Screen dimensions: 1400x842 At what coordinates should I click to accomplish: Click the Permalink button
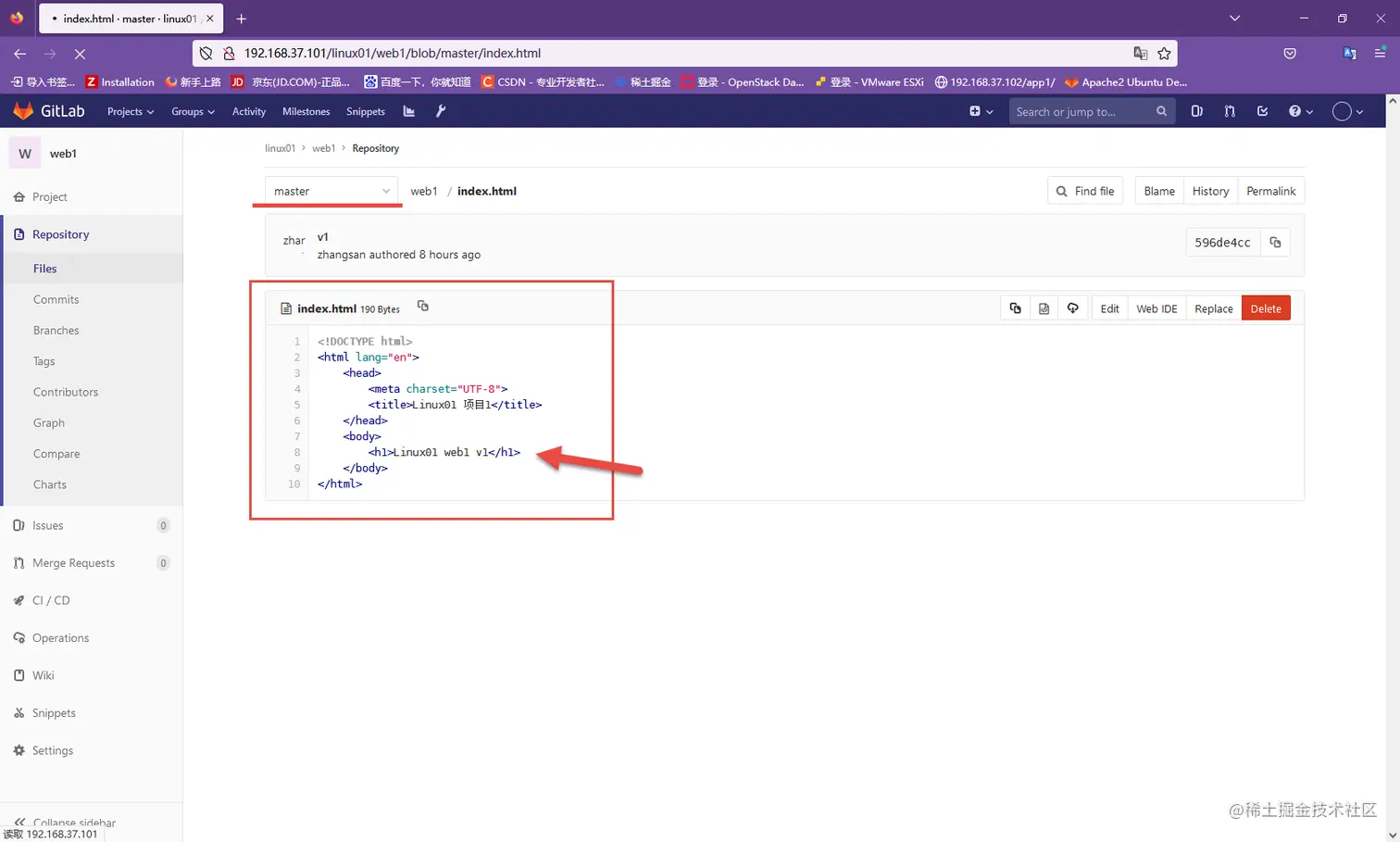click(x=1270, y=191)
